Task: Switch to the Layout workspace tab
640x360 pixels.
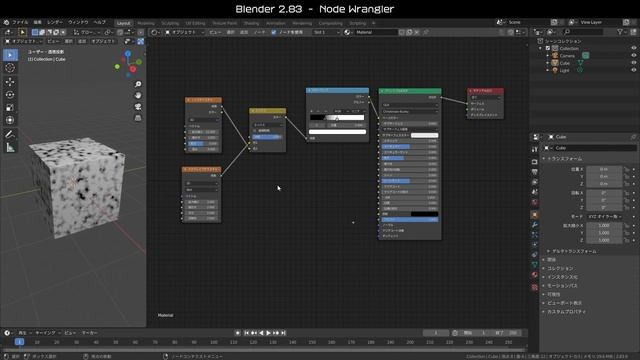Action: (x=123, y=23)
